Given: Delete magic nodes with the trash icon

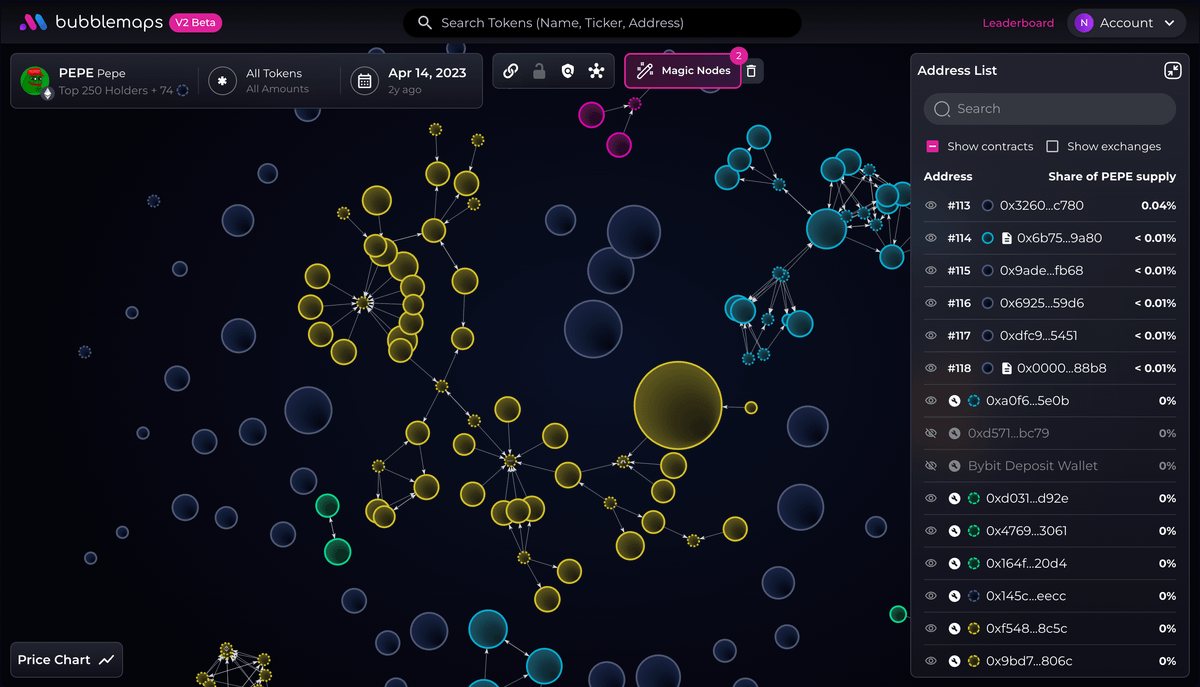Looking at the screenshot, I should coord(752,71).
